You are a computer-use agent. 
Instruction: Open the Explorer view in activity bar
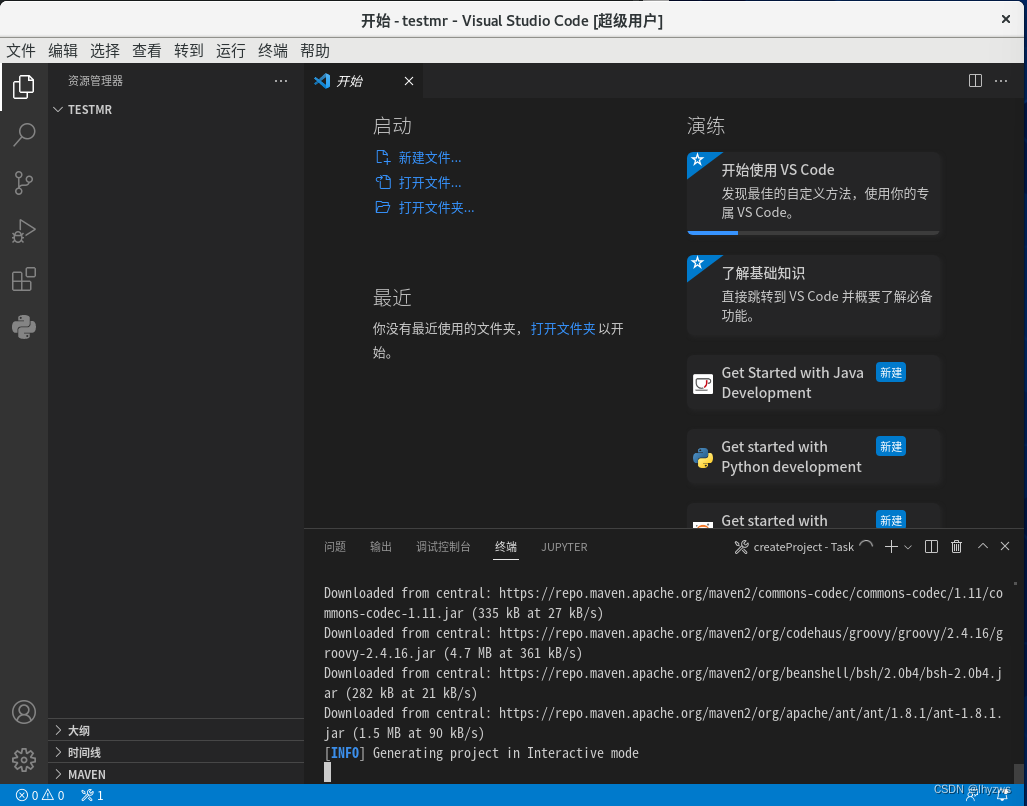[x=24, y=86]
